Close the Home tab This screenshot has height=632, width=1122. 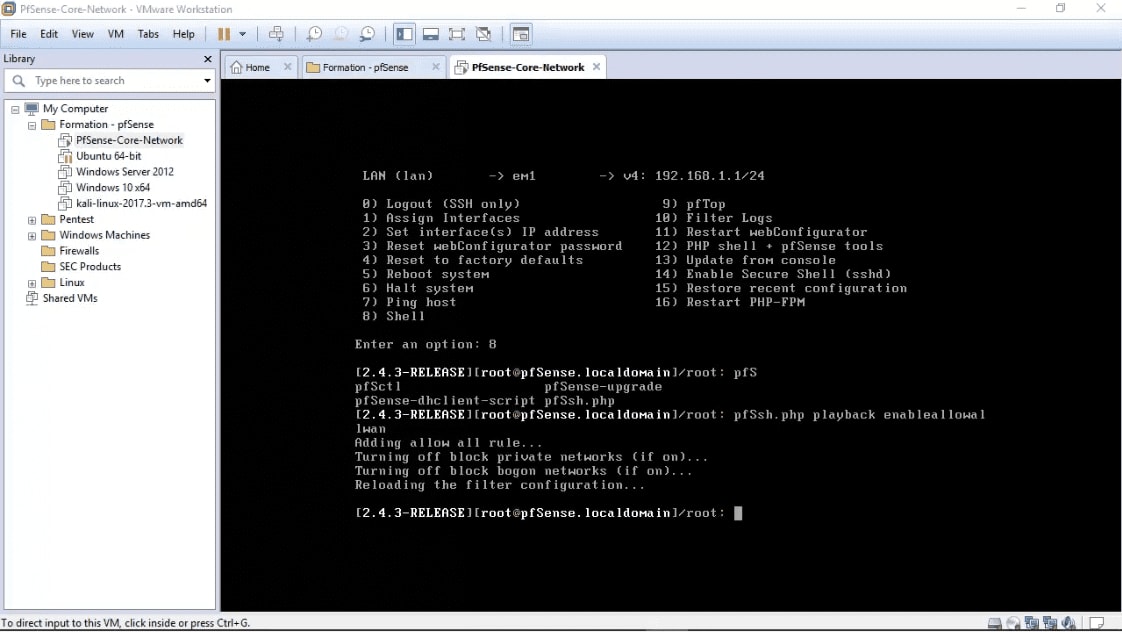pyautogui.click(x=288, y=67)
